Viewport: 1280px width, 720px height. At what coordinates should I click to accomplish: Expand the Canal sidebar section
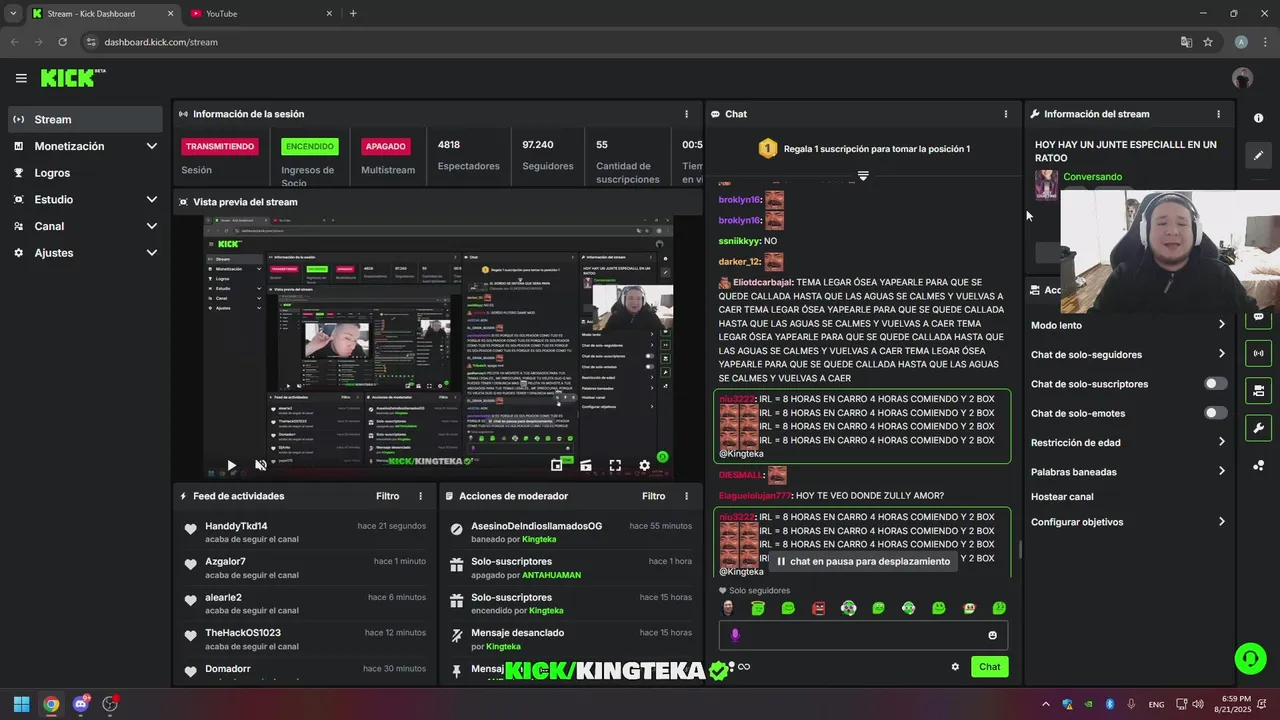point(152,226)
